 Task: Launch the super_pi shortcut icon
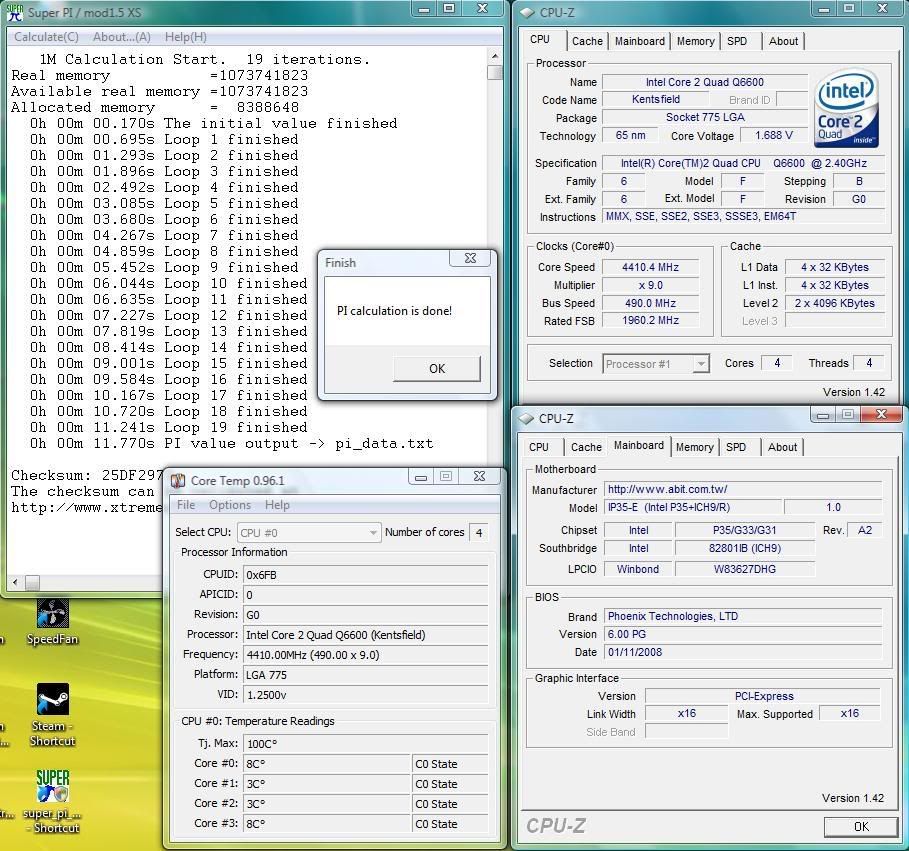[52, 787]
